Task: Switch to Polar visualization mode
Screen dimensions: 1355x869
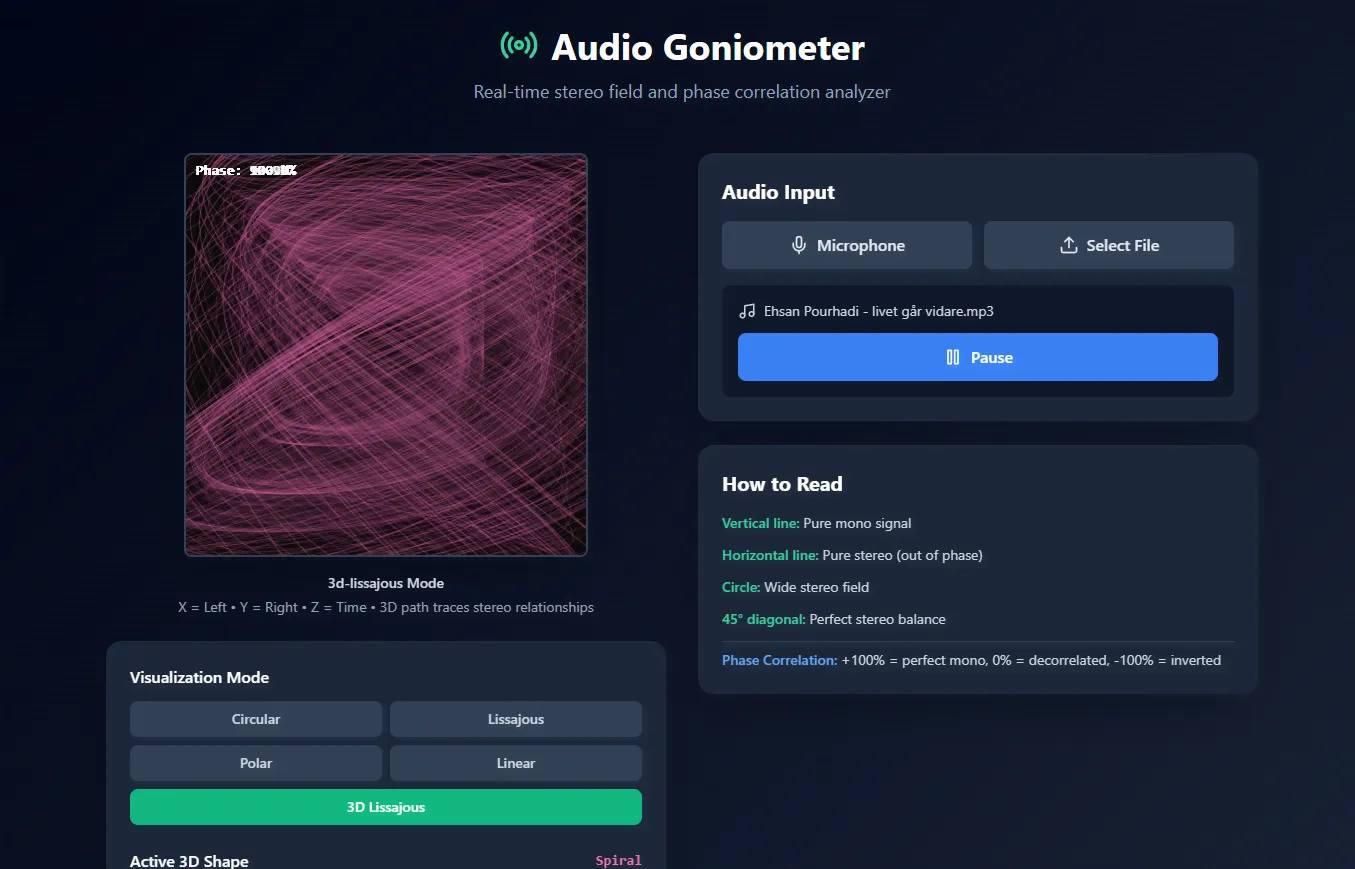Action: [255, 762]
